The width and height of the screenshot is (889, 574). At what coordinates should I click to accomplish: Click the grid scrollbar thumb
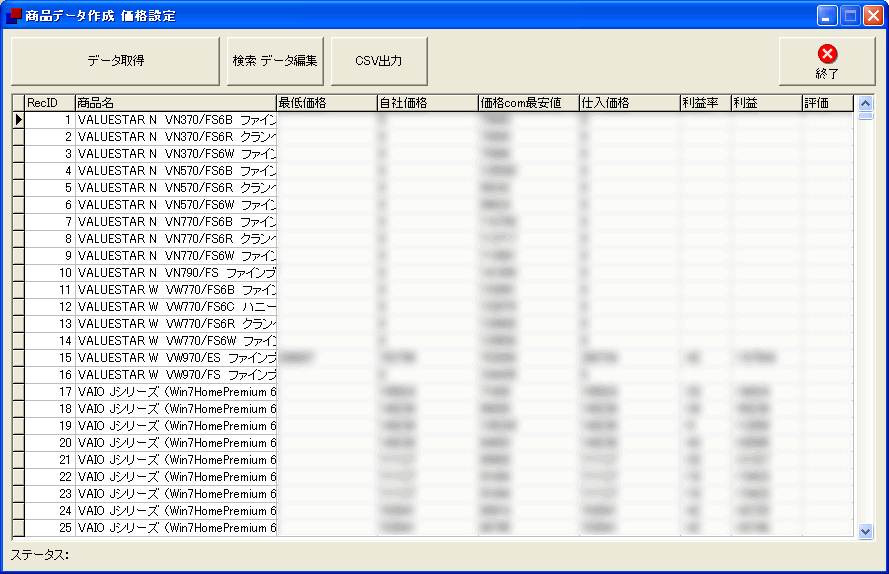pyautogui.click(x=865, y=115)
